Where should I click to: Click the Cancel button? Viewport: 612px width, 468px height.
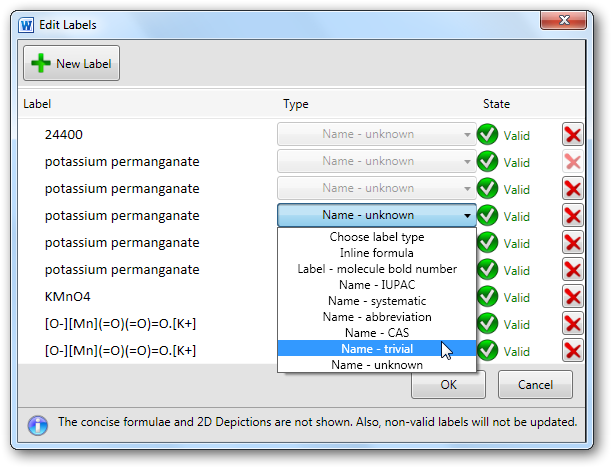tap(535, 384)
